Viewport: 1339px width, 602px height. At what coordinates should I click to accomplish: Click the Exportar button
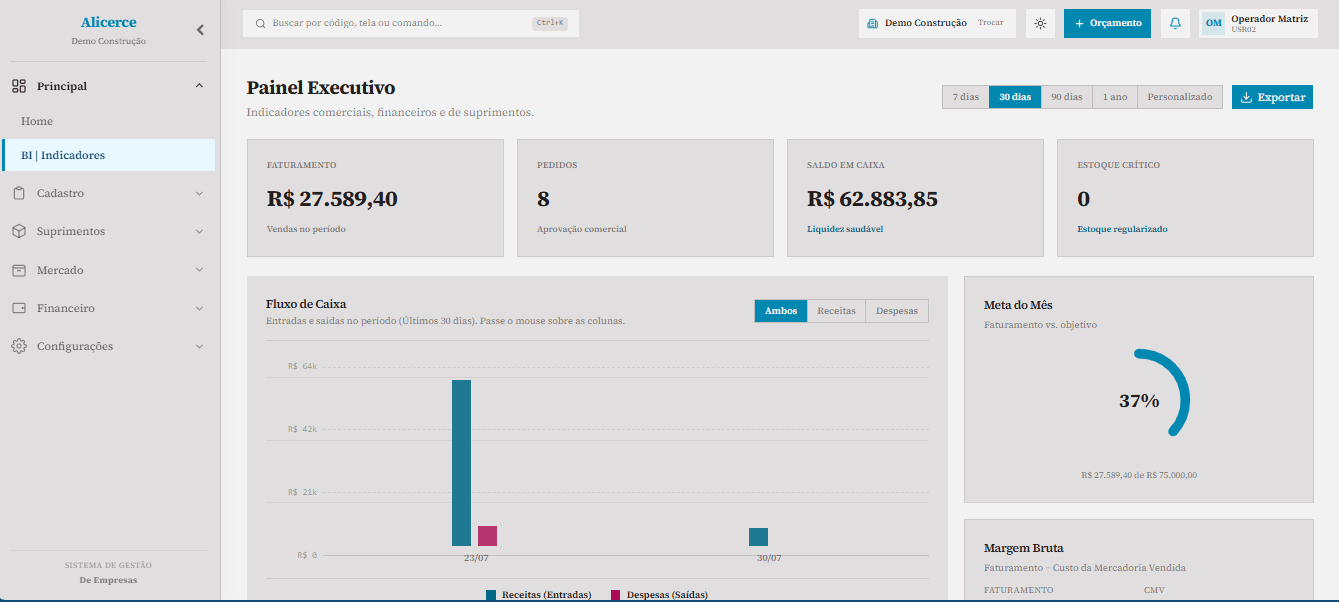click(x=1272, y=97)
